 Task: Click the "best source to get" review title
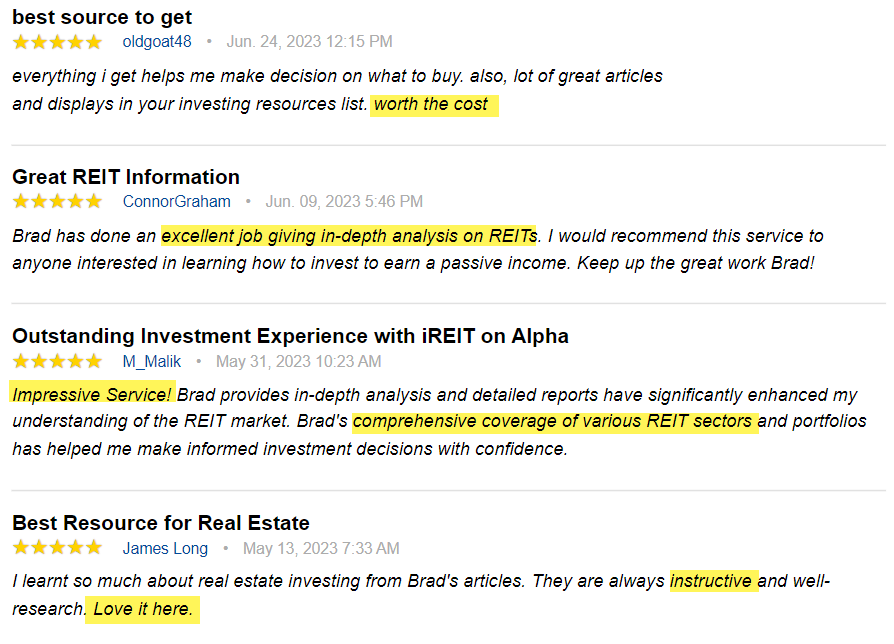(x=102, y=17)
